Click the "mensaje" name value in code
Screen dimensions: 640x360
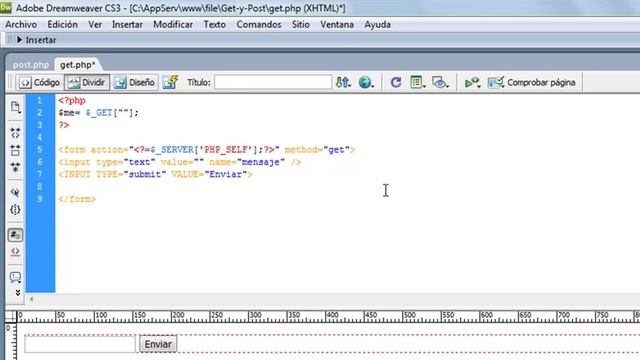260,162
